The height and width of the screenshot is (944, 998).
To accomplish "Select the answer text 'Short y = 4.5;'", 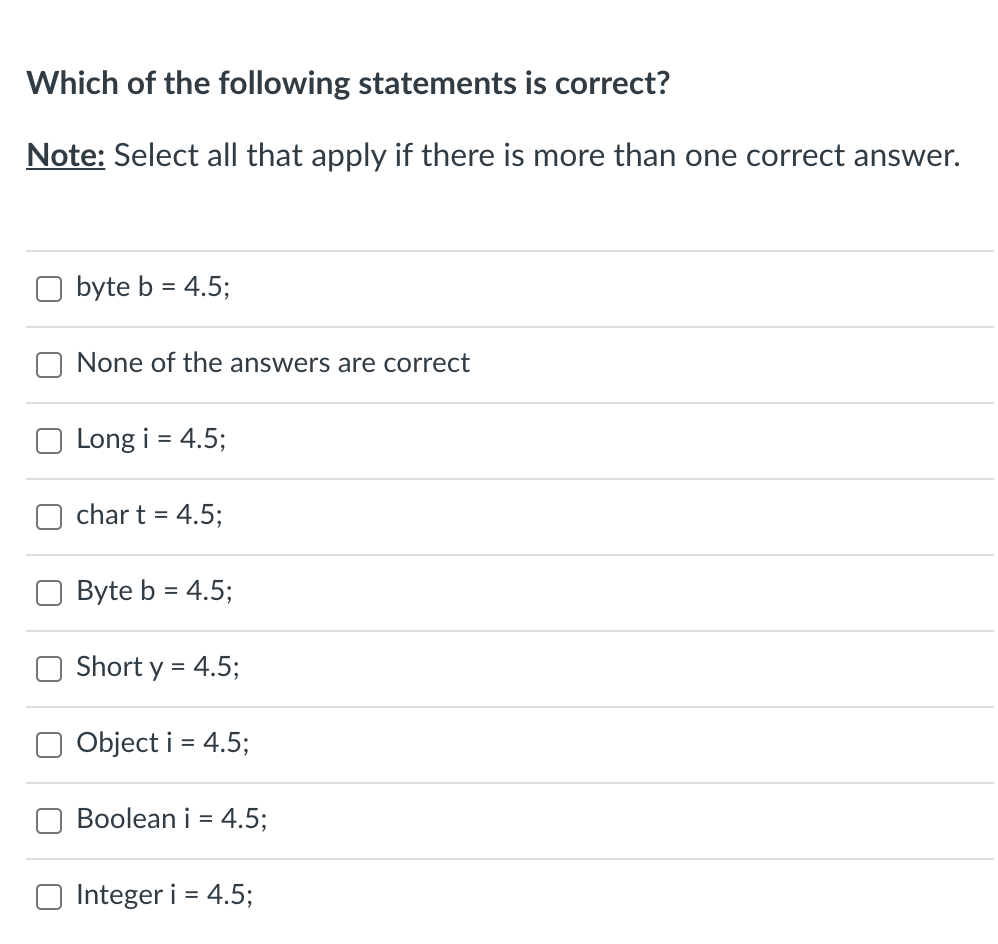I will click(x=157, y=667).
